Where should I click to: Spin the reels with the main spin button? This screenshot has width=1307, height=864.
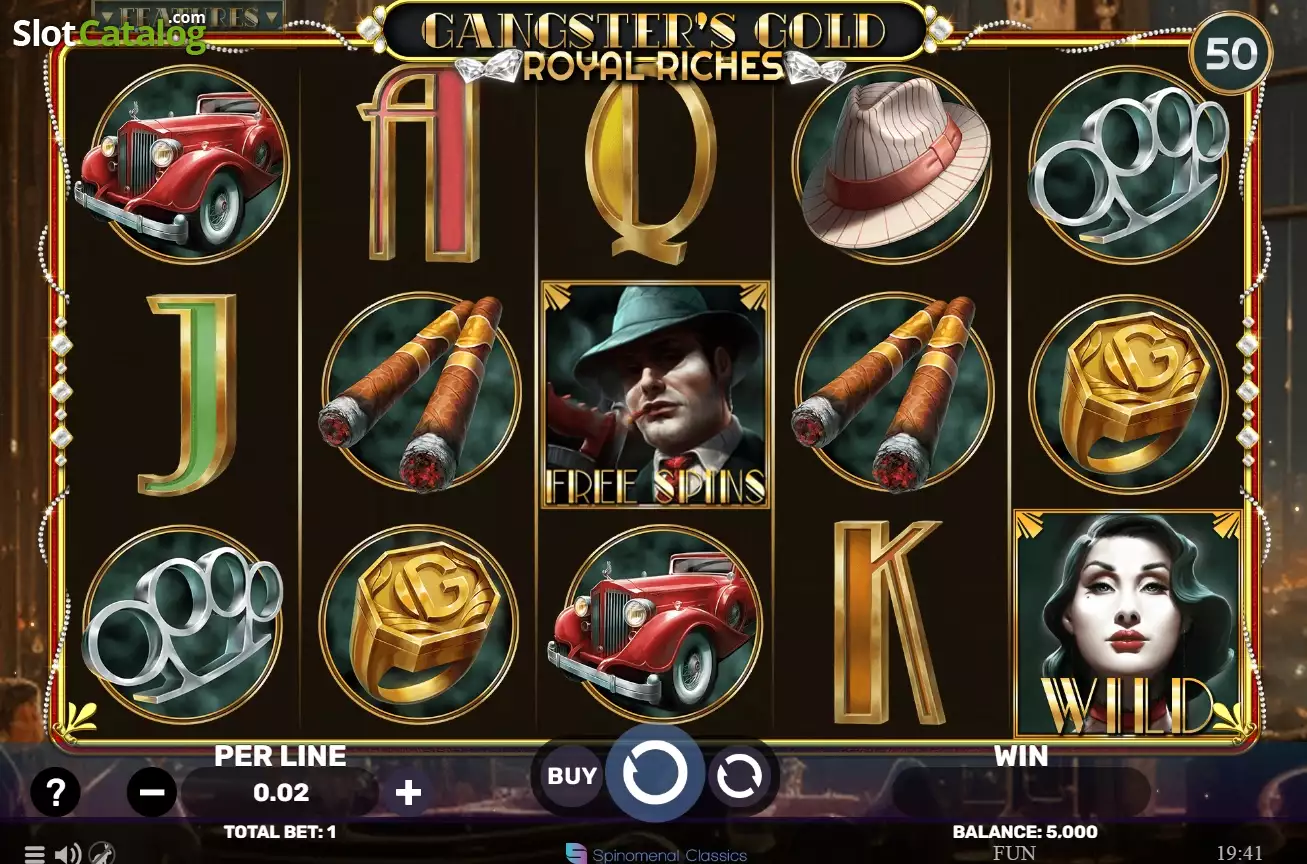(x=655, y=773)
